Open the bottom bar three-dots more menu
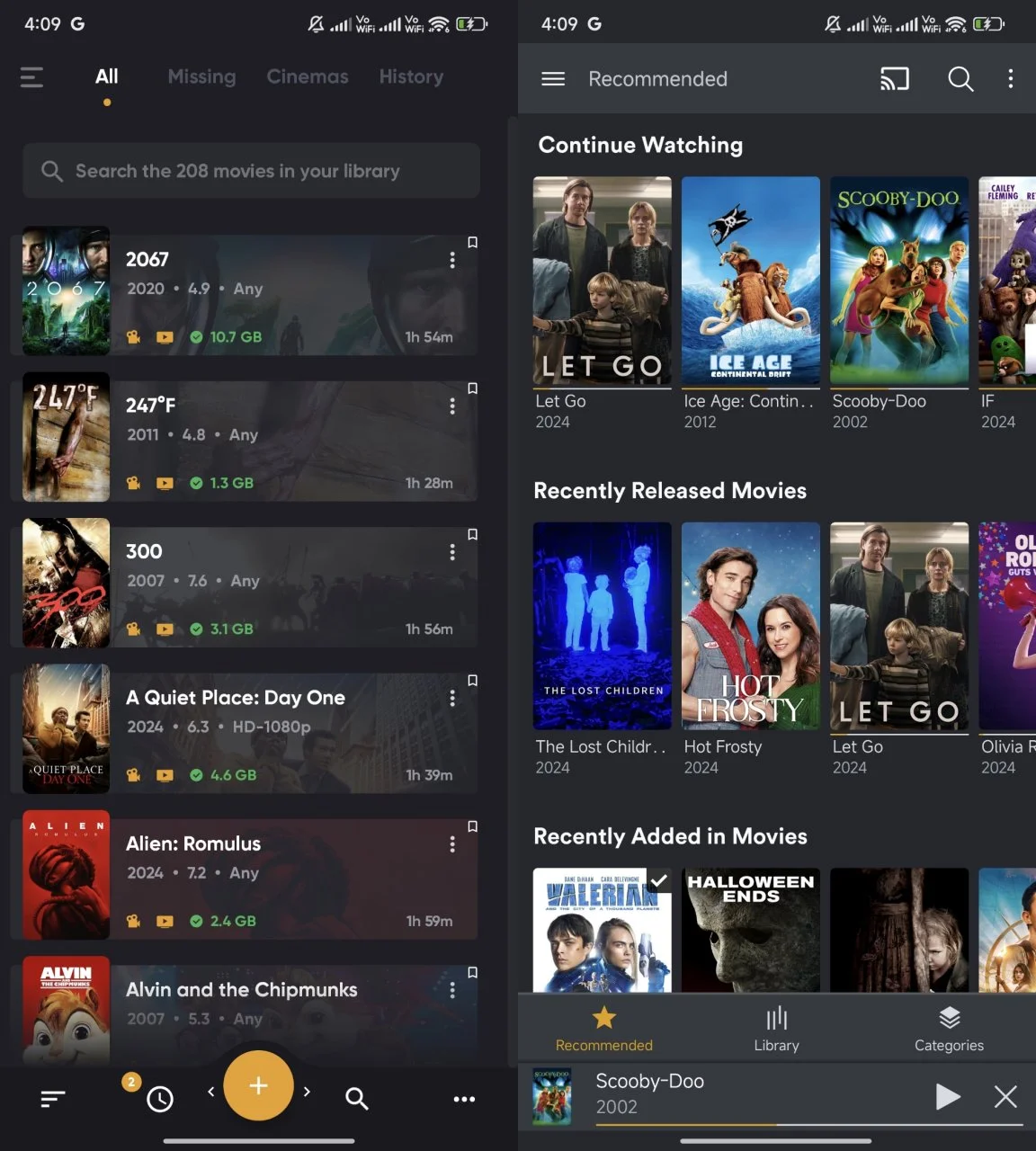 (x=464, y=1099)
